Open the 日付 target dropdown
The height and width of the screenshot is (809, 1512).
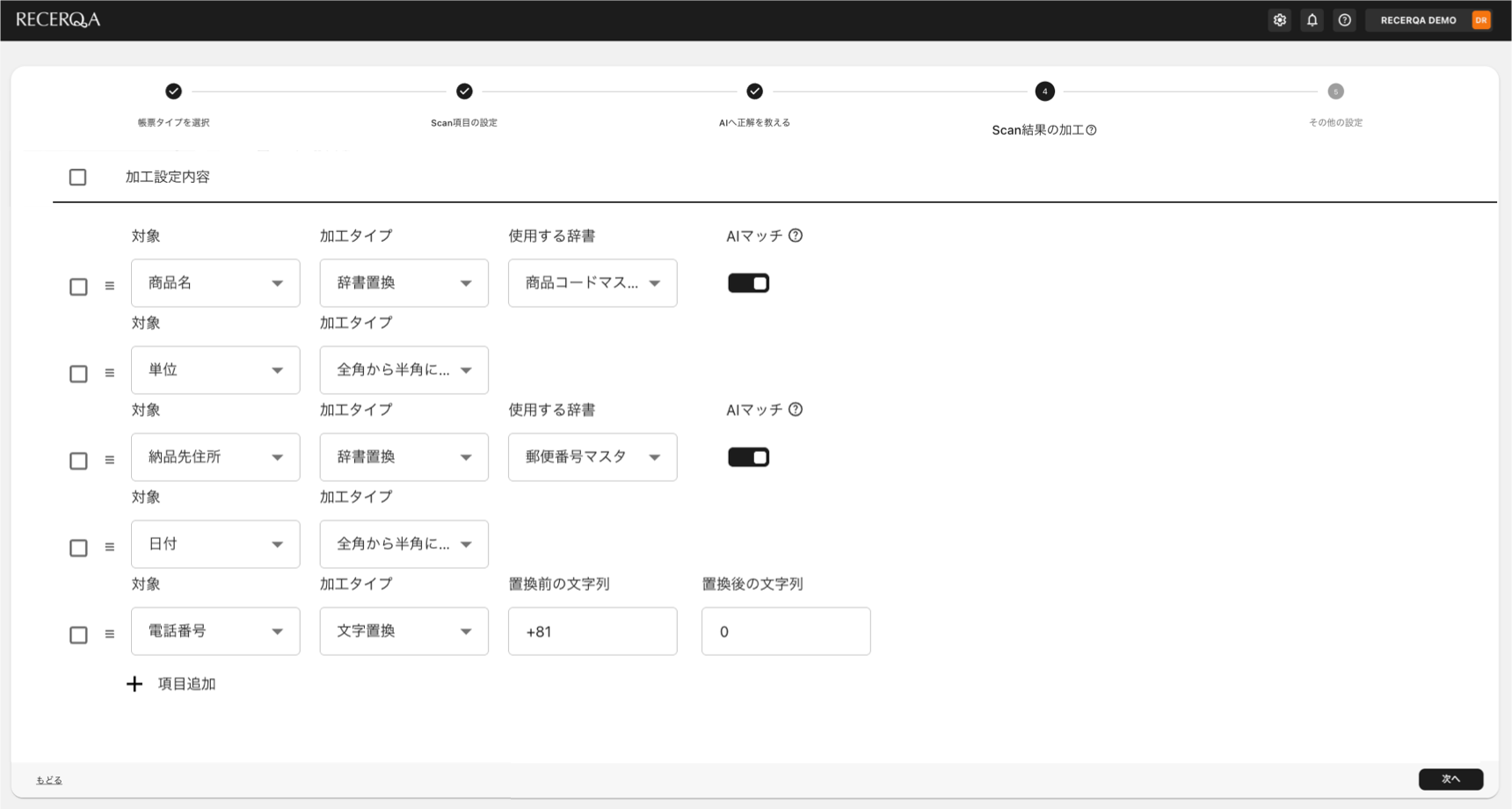(215, 544)
